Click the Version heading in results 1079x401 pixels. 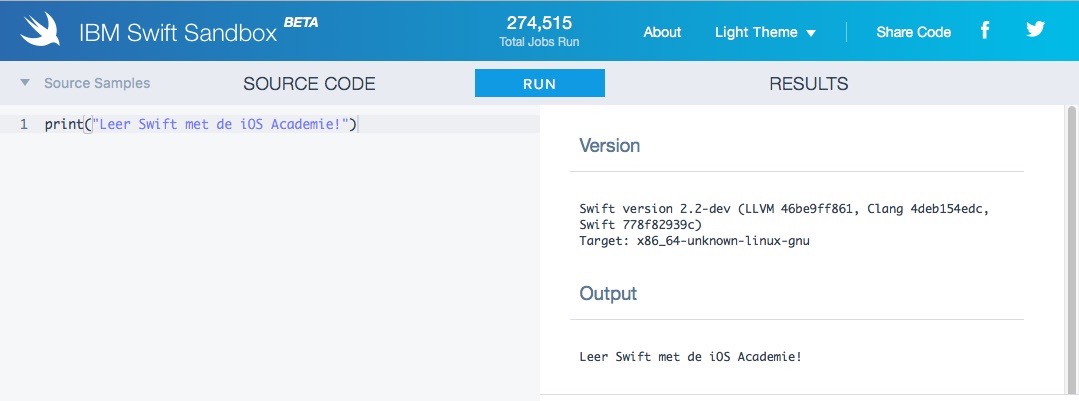pyautogui.click(x=609, y=146)
